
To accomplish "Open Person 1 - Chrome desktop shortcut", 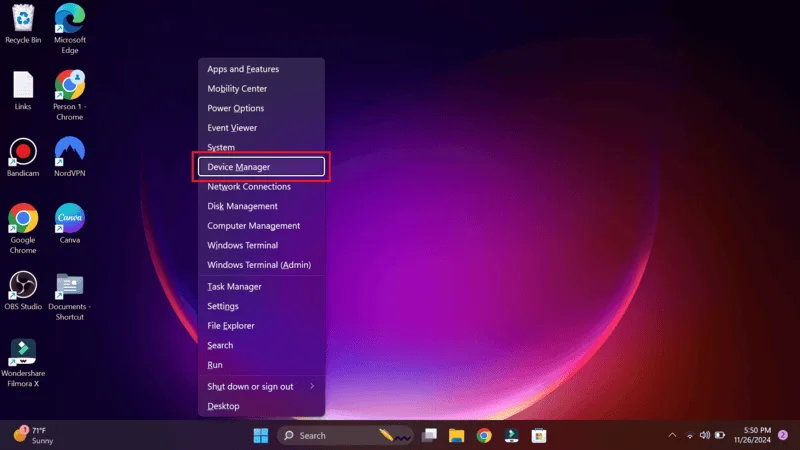I will tap(70, 95).
